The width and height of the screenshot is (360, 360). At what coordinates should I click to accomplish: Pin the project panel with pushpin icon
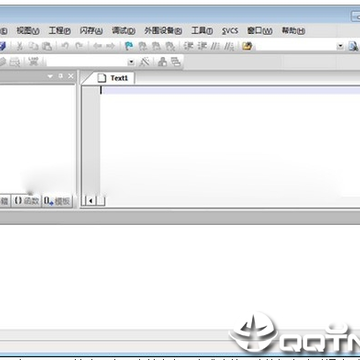coord(61,76)
